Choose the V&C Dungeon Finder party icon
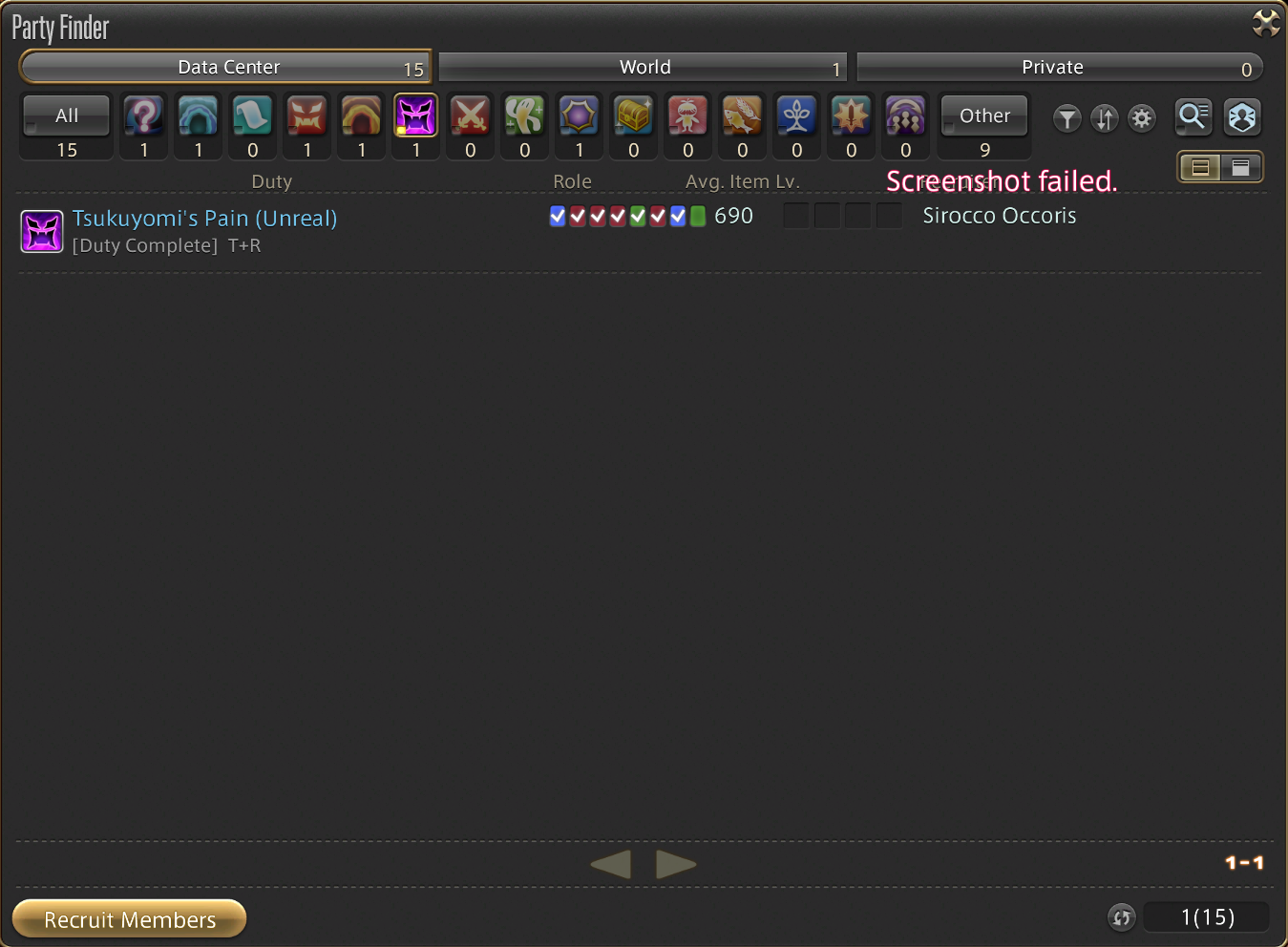1288x947 pixels. pyautogui.click(x=906, y=116)
